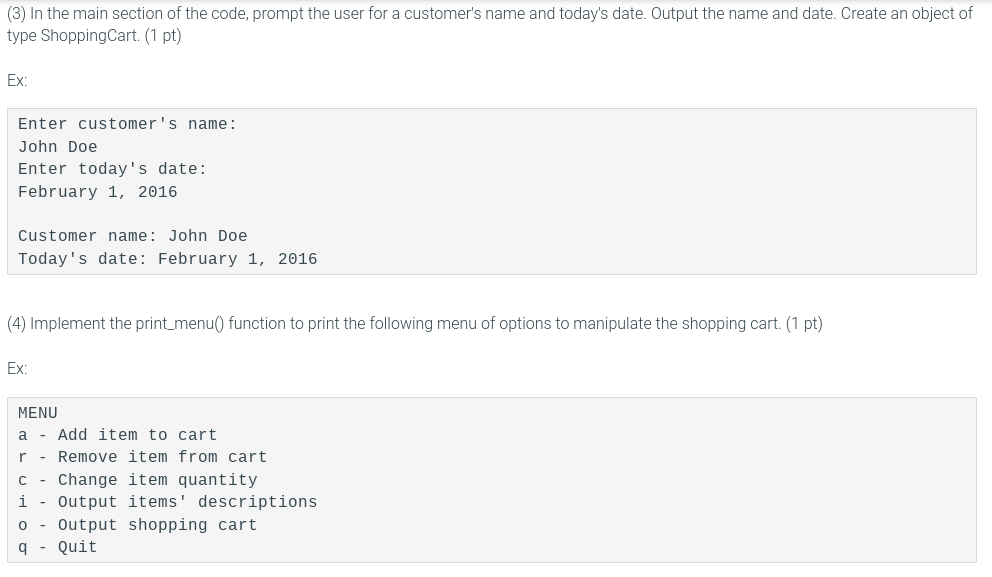Image resolution: width=992 pixels, height=577 pixels.
Task: Click the 'o - Output shopping cart' line
Action: [137, 524]
